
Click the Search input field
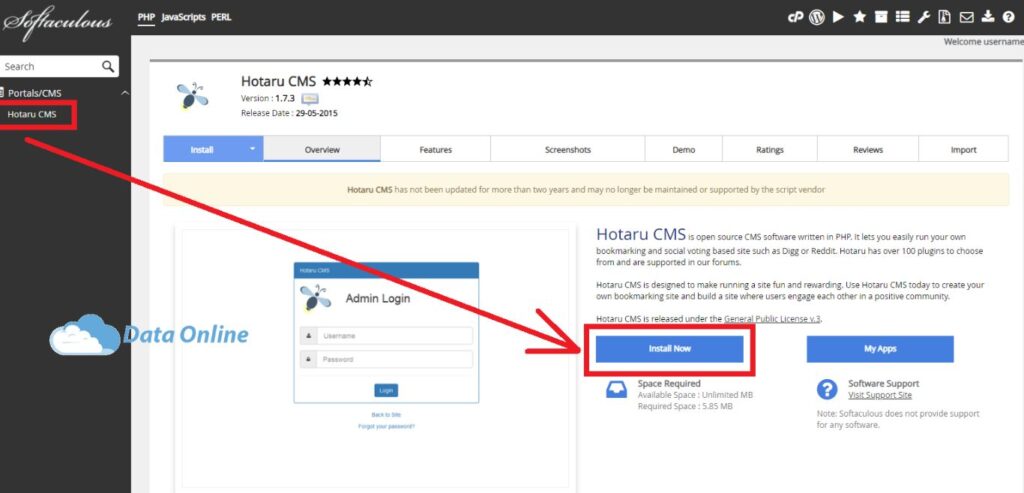click(51, 66)
